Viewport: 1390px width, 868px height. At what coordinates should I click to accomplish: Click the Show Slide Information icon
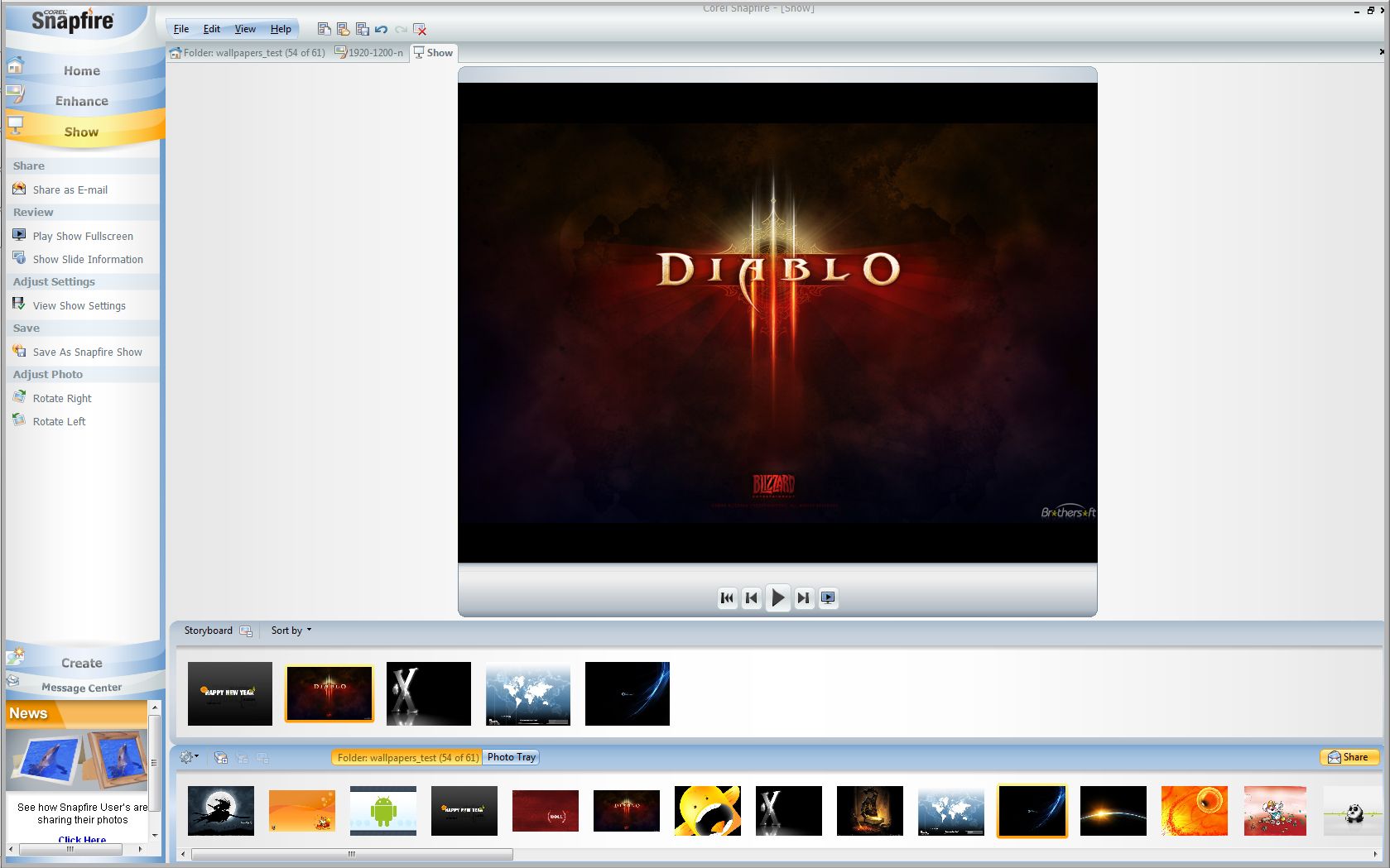pyautogui.click(x=19, y=258)
